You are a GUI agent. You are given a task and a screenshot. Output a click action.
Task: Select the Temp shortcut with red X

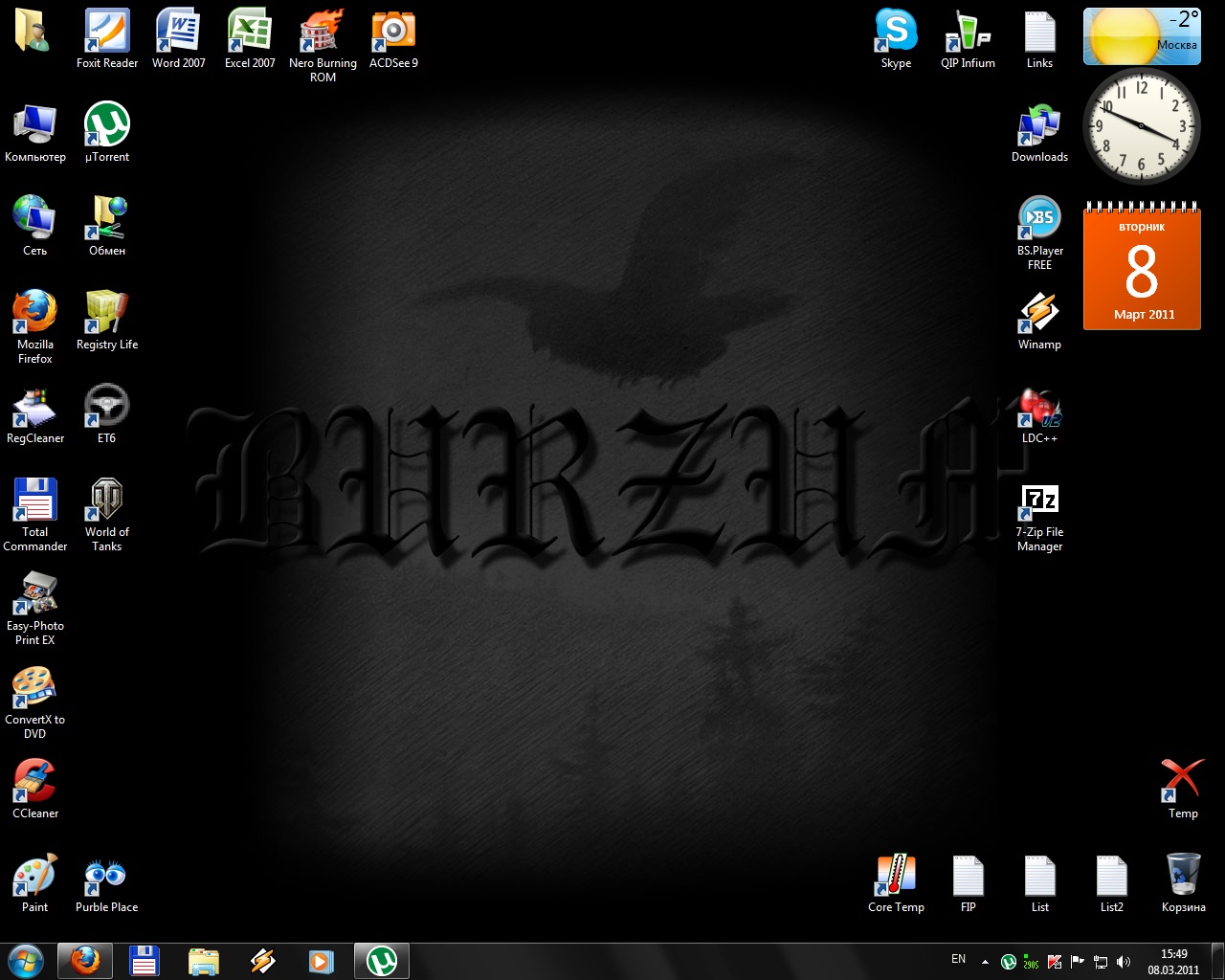click(x=1183, y=790)
